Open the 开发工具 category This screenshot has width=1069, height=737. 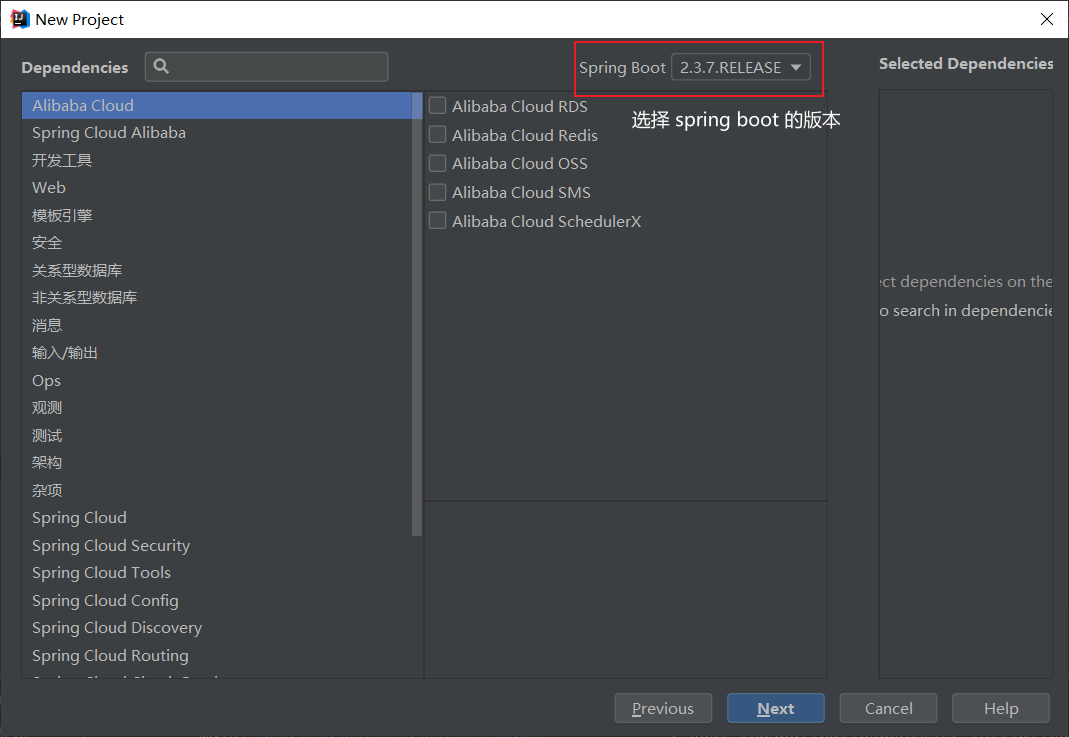pyautogui.click(x=217, y=160)
